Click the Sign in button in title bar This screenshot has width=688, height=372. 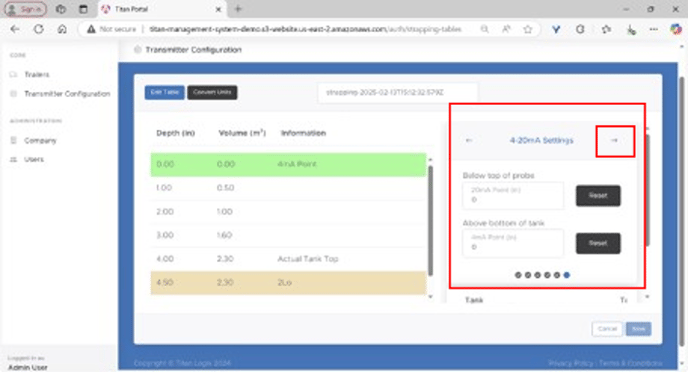point(25,9)
